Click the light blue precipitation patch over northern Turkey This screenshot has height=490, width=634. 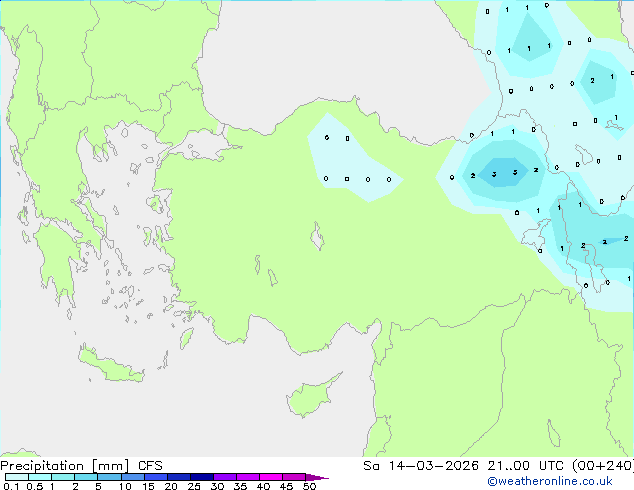pyautogui.click(x=353, y=159)
